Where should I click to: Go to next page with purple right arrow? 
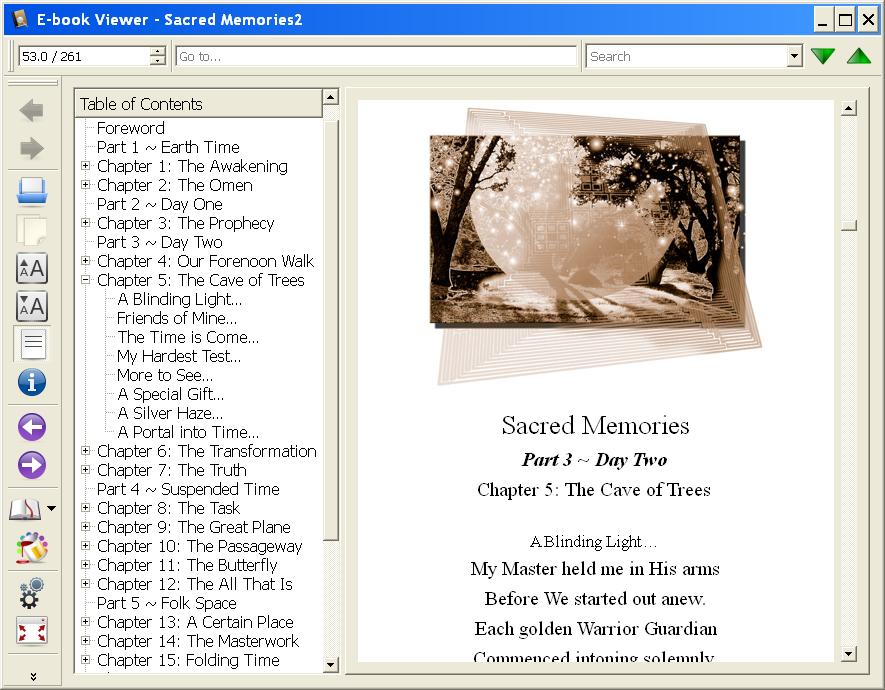pyautogui.click(x=32, y=465)
